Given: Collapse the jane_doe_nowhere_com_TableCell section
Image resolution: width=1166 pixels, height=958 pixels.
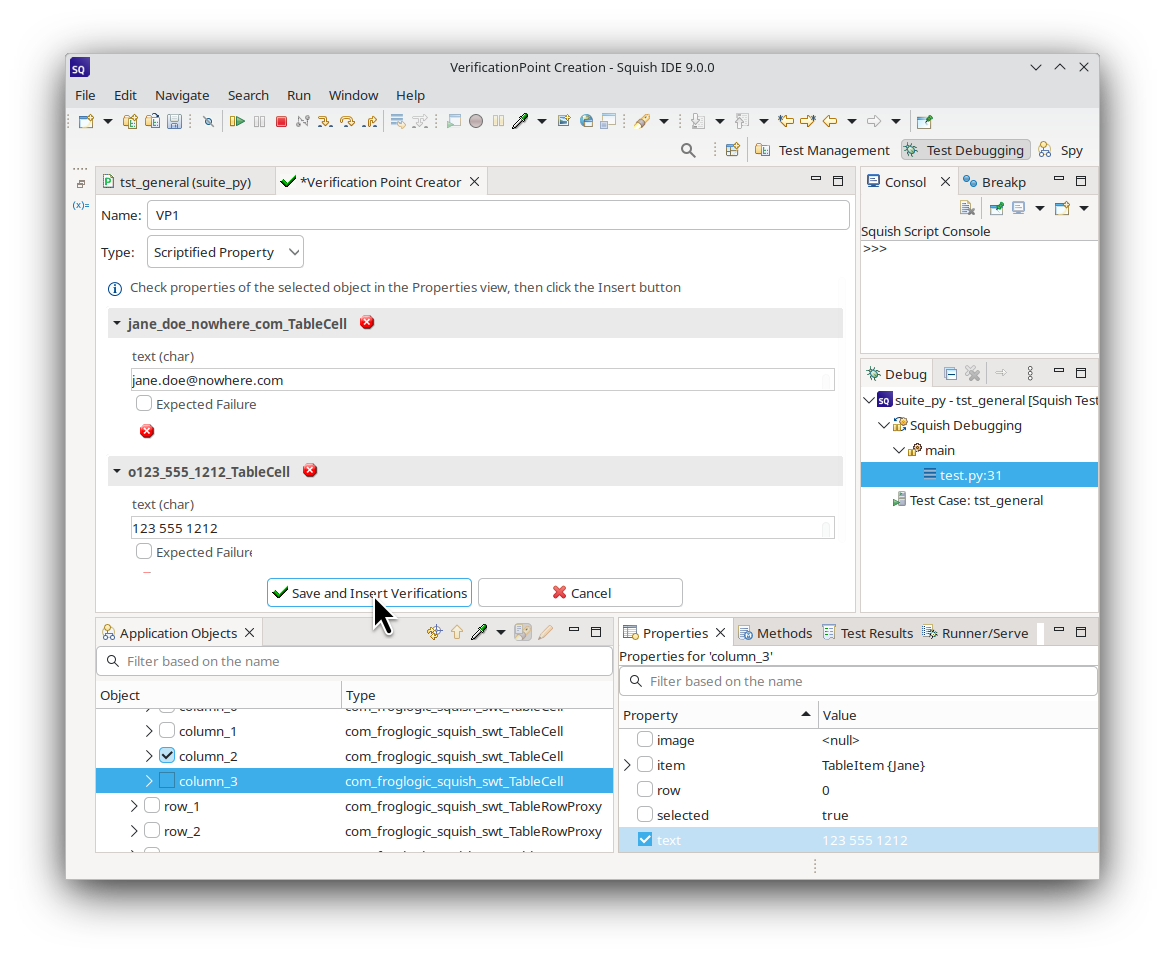Looking at the screenshot, I should click(117, 324).
